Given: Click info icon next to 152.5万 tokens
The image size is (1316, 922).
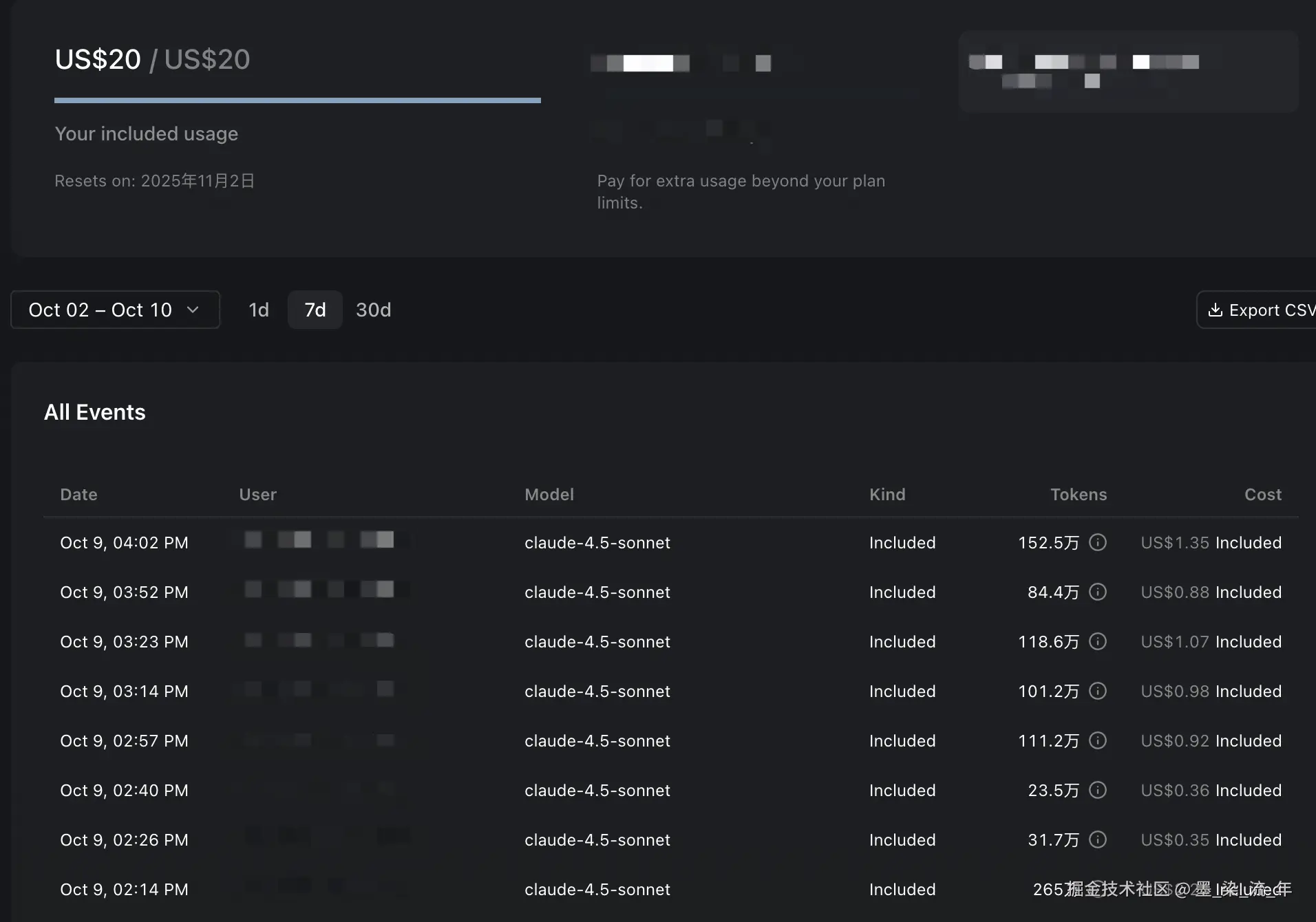Looking at the screenshot, I should tap(1098, 542).
